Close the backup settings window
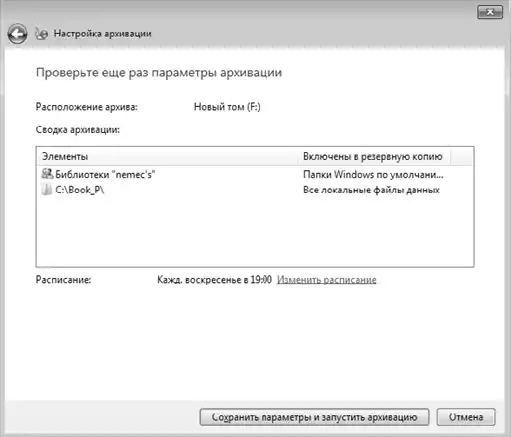This screenshot has height=437, width=511. pyautogui.click(x=490, y=12)
